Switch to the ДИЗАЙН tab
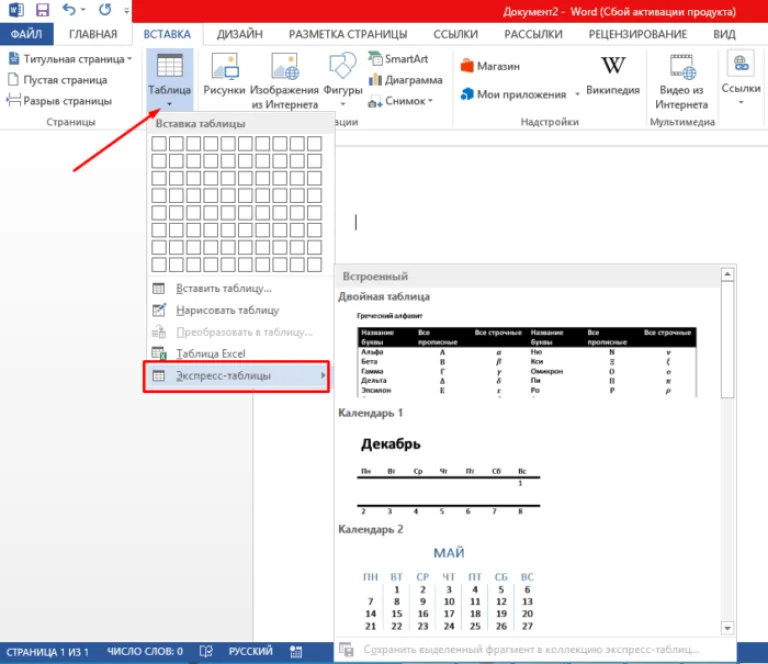768x664 pixels. pyautogui.click(x=240, y=34)
